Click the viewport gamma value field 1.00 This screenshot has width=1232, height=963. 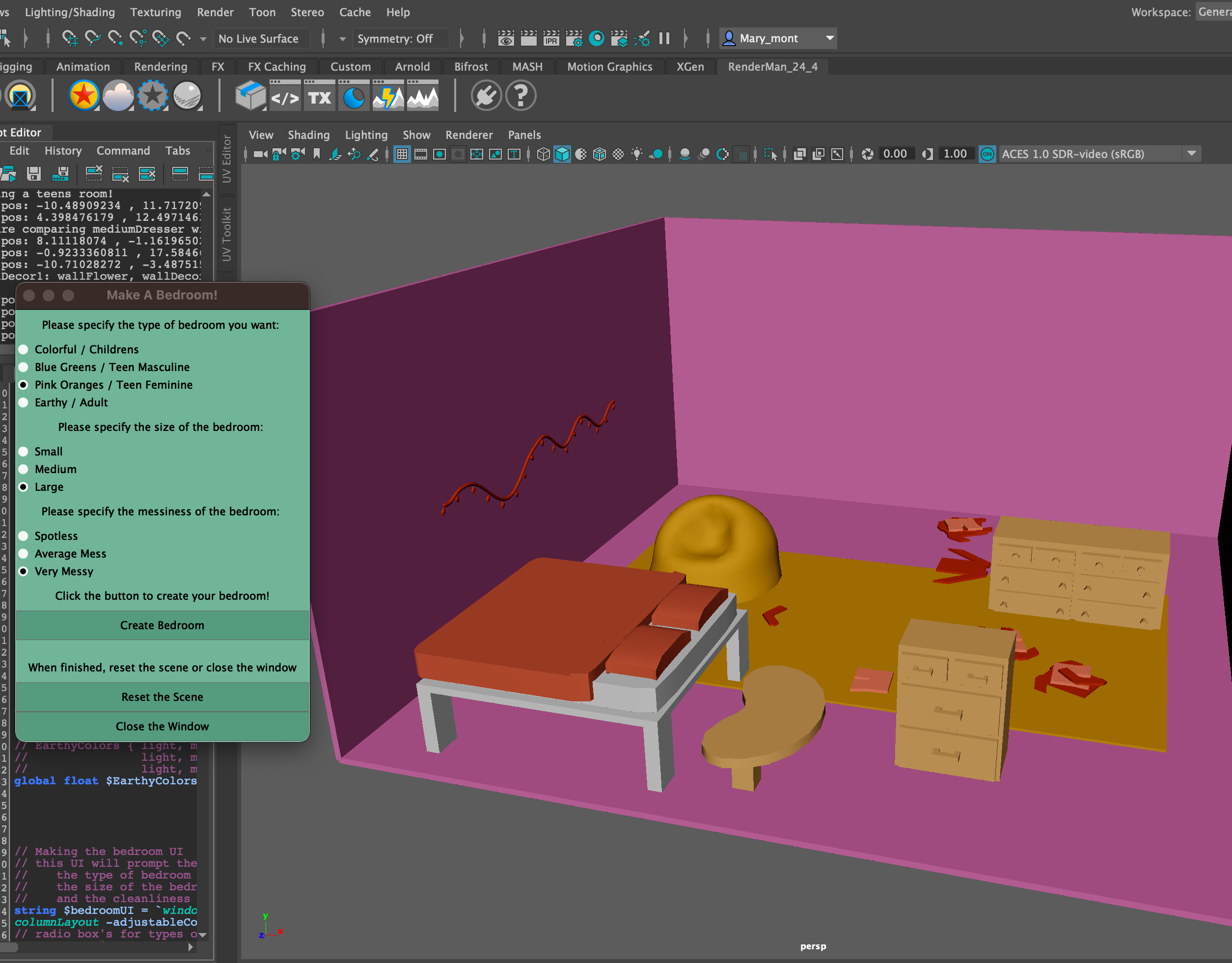coord(955,153)
